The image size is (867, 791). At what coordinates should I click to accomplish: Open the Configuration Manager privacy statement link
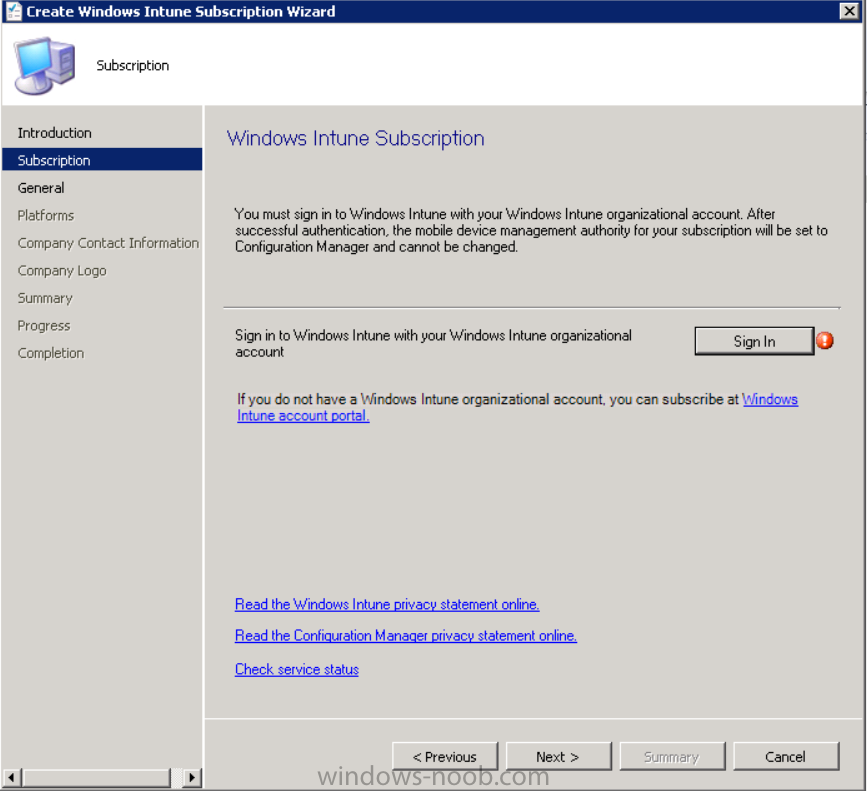406,636
